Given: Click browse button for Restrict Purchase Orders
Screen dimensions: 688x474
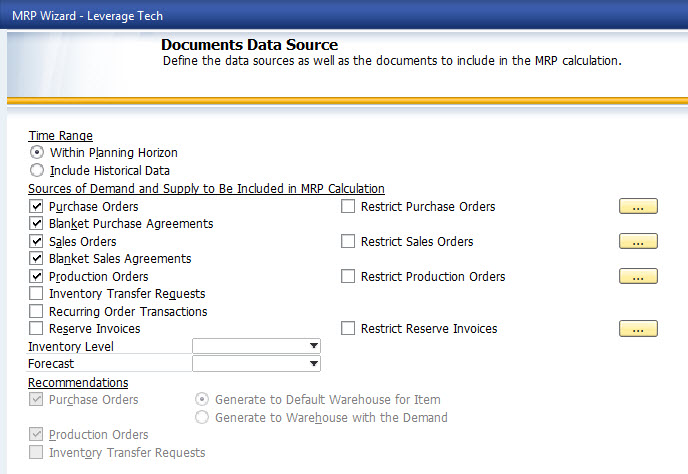Looking at the screenshot, I should point(638,207).
